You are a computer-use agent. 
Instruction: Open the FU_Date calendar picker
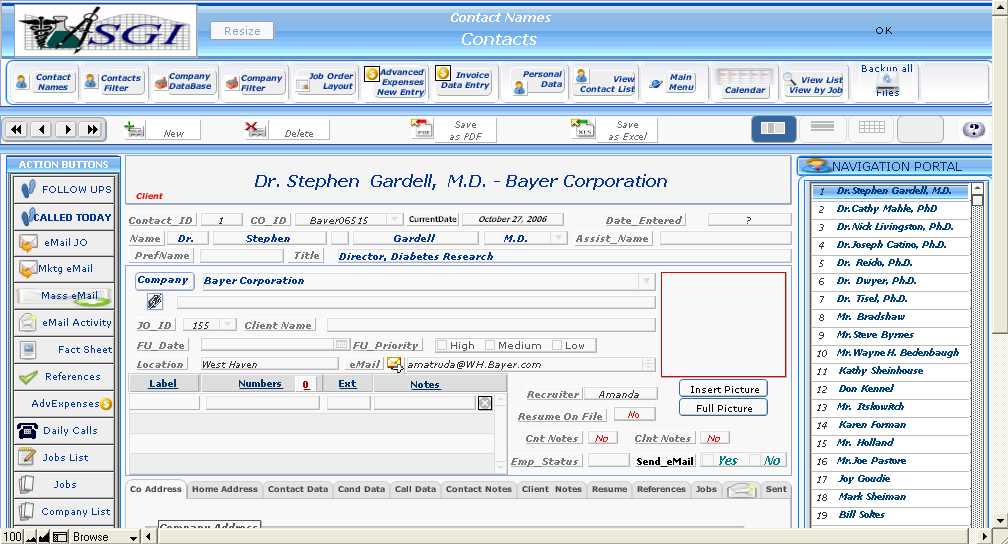coord(342,345)
